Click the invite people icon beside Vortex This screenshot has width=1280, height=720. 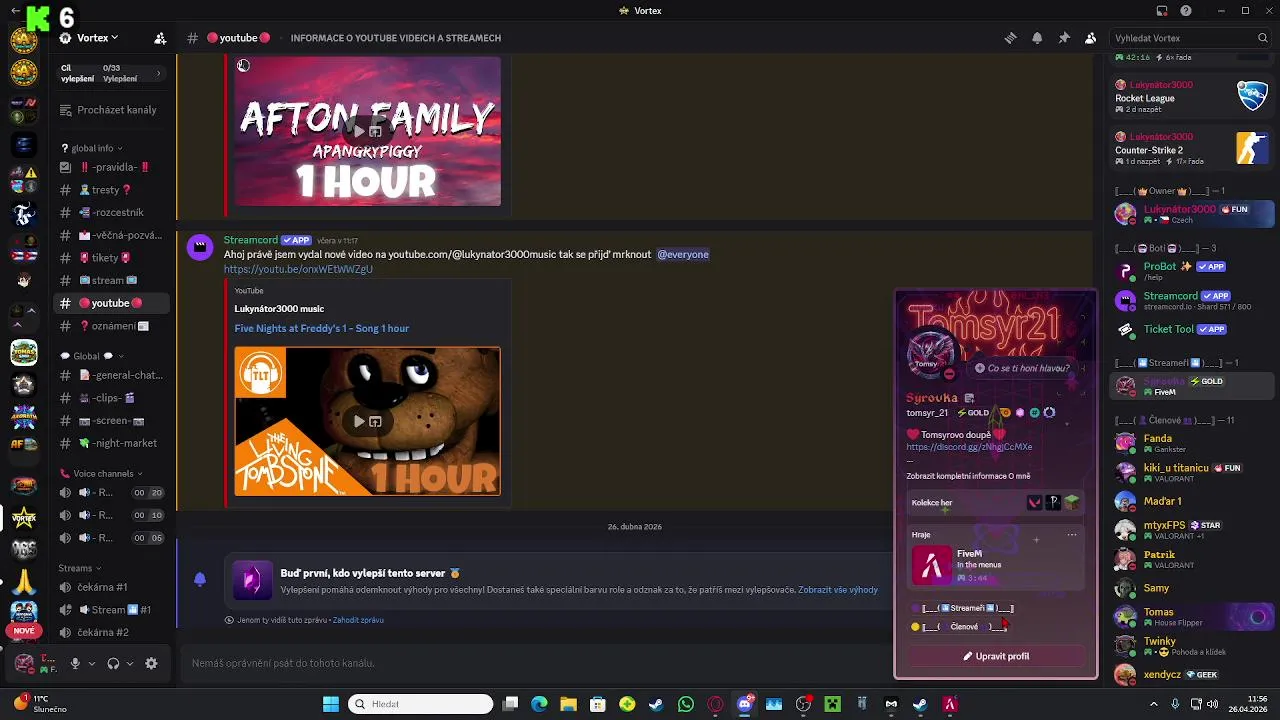[x=160, y=38]
